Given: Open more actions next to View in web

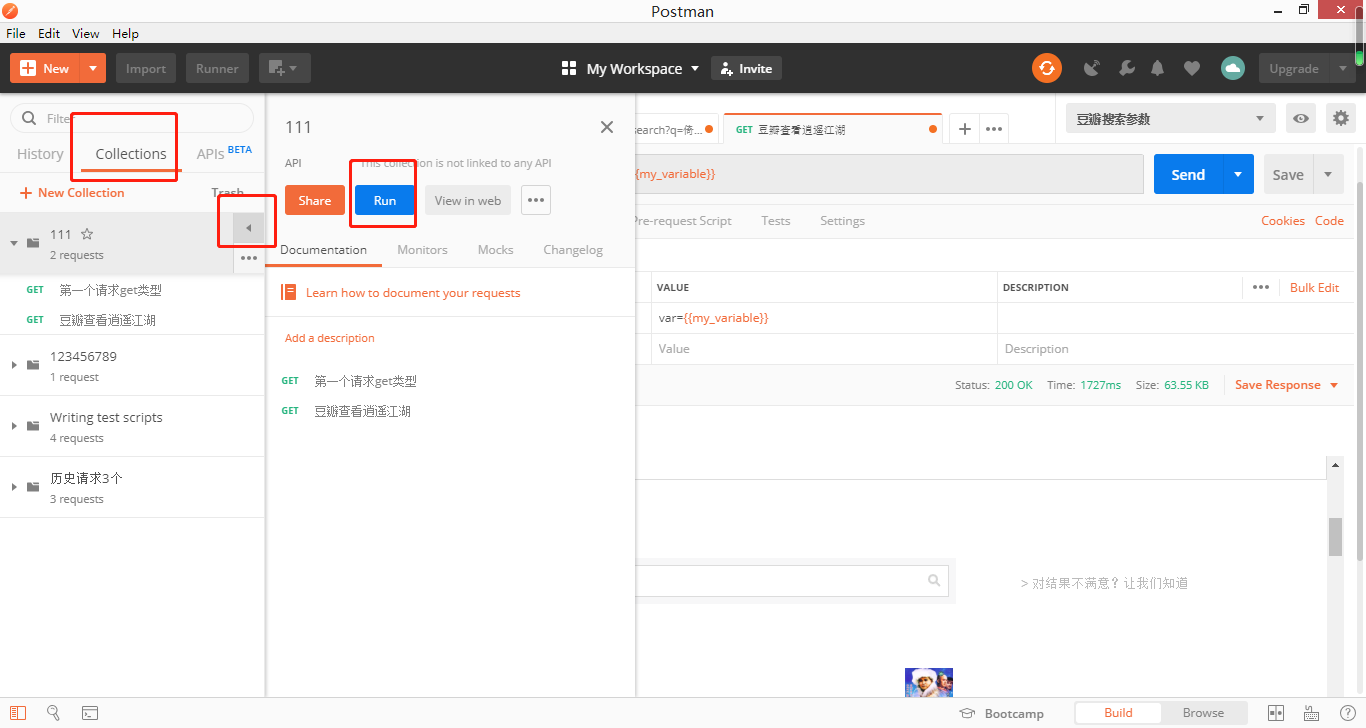Looking at the screenshot, I should (536, 200).
